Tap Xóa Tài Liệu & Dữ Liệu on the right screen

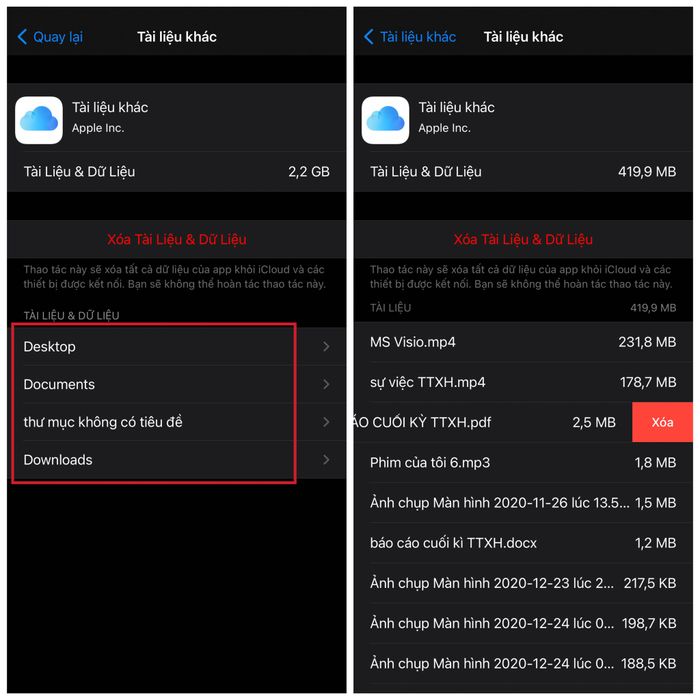[523, 239]
